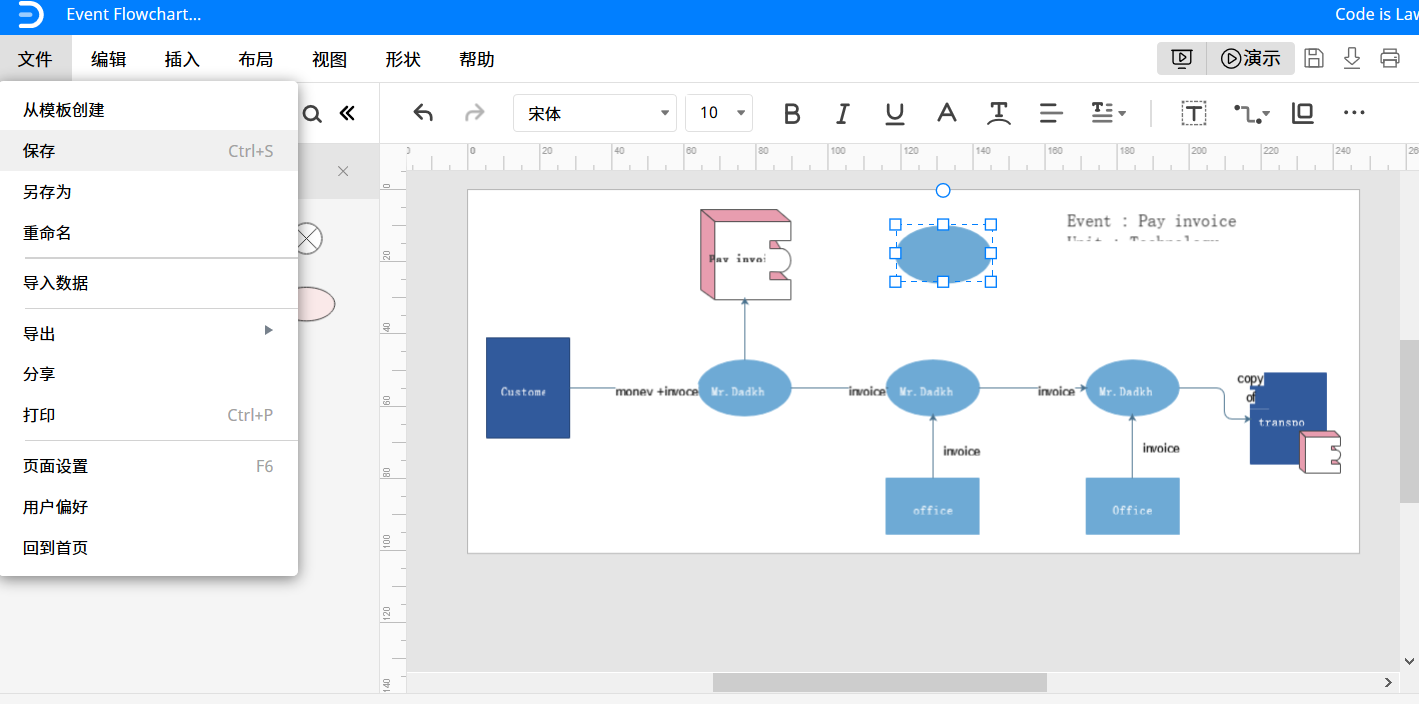Select the text box tool
This screenshot has width=1419, height=704.
pos(1193,113)
